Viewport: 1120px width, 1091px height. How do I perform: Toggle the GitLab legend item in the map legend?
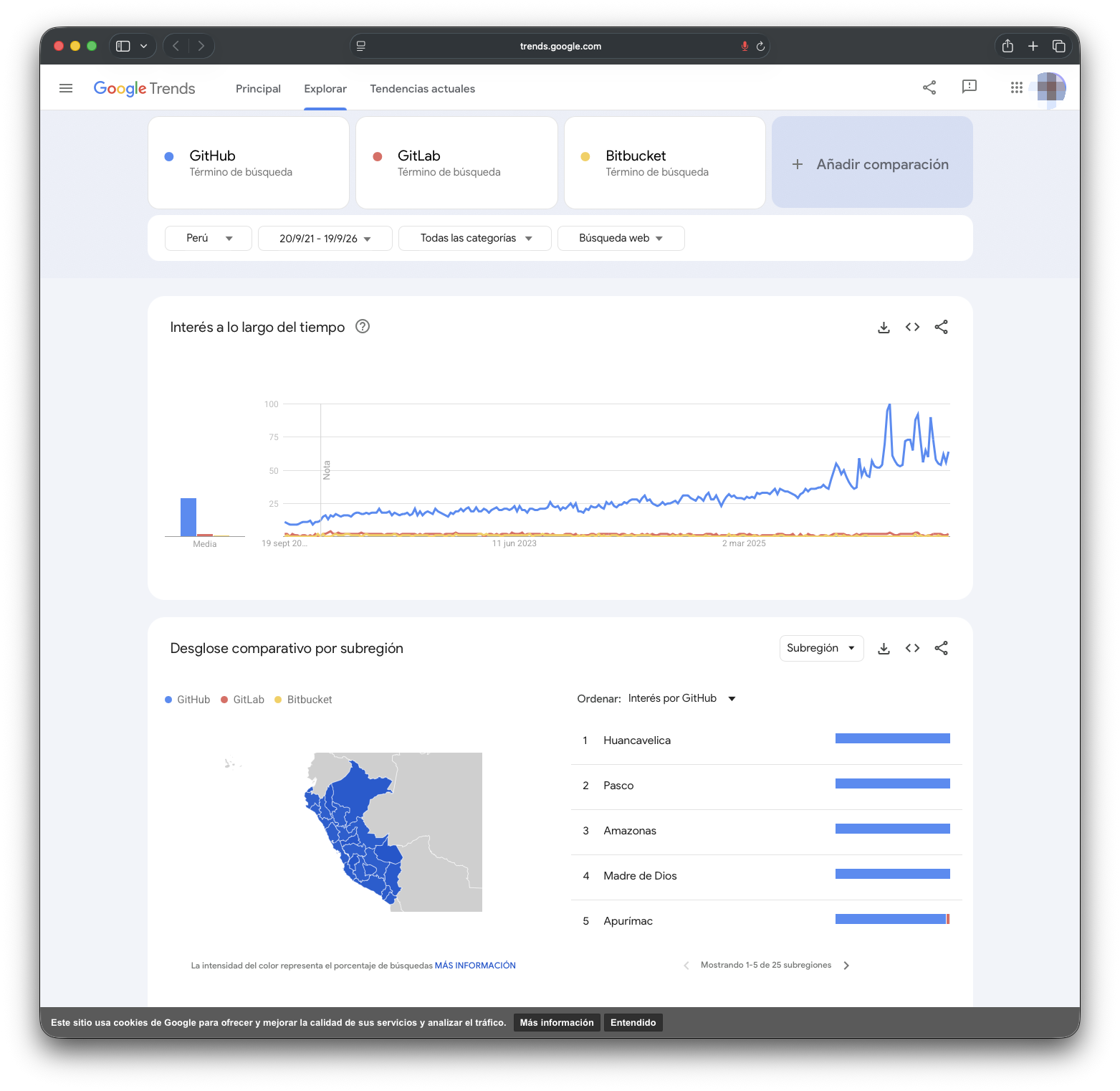pyautogui.click(x=242, y=700)
